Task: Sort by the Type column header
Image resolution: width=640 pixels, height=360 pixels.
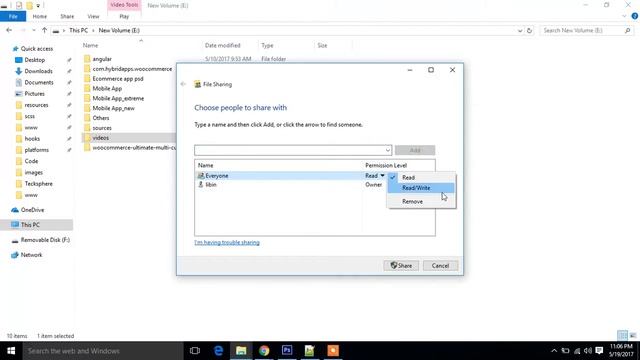Action: tap(267, 45)
